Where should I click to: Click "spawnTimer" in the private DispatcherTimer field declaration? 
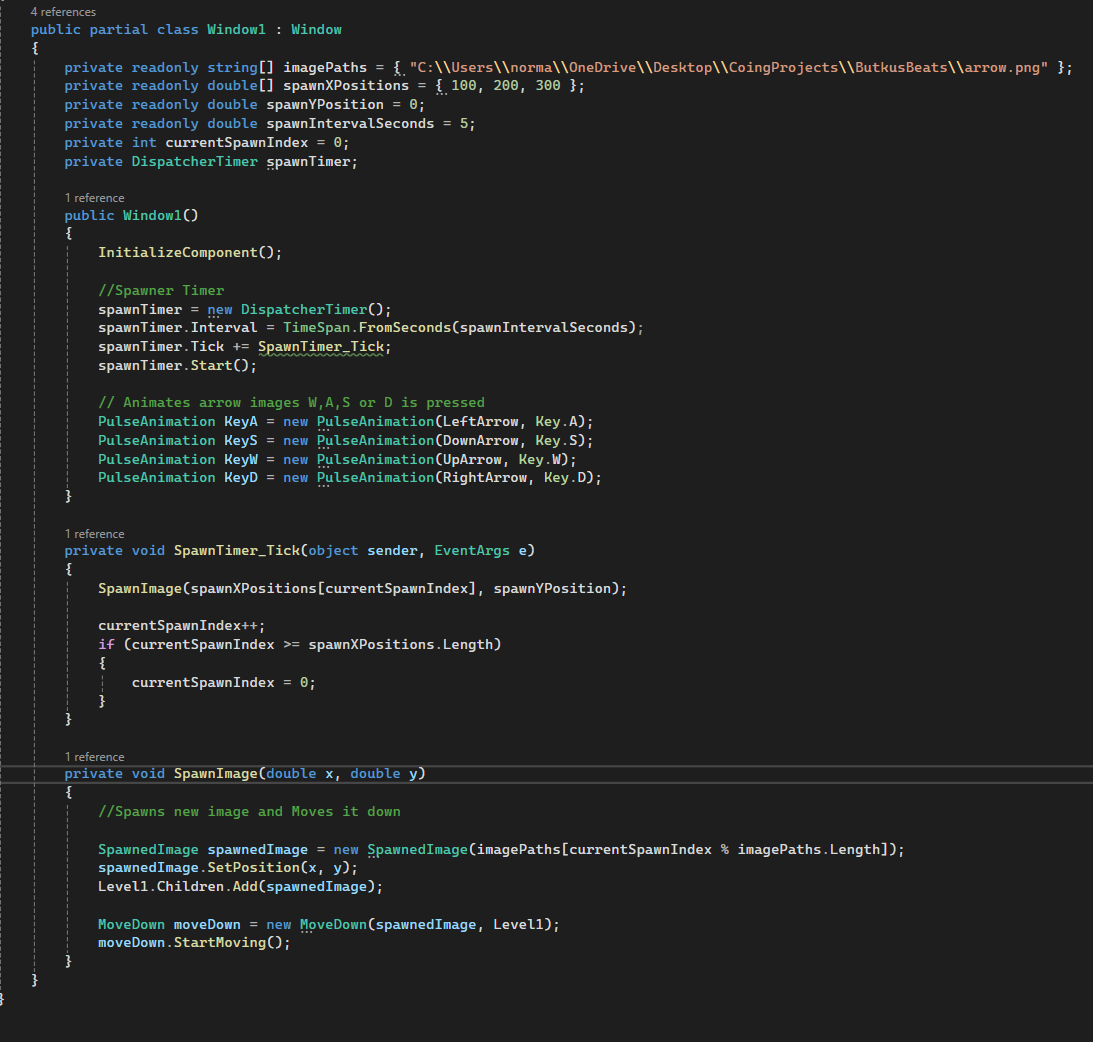pyautogui.click(x=308, y=162)
